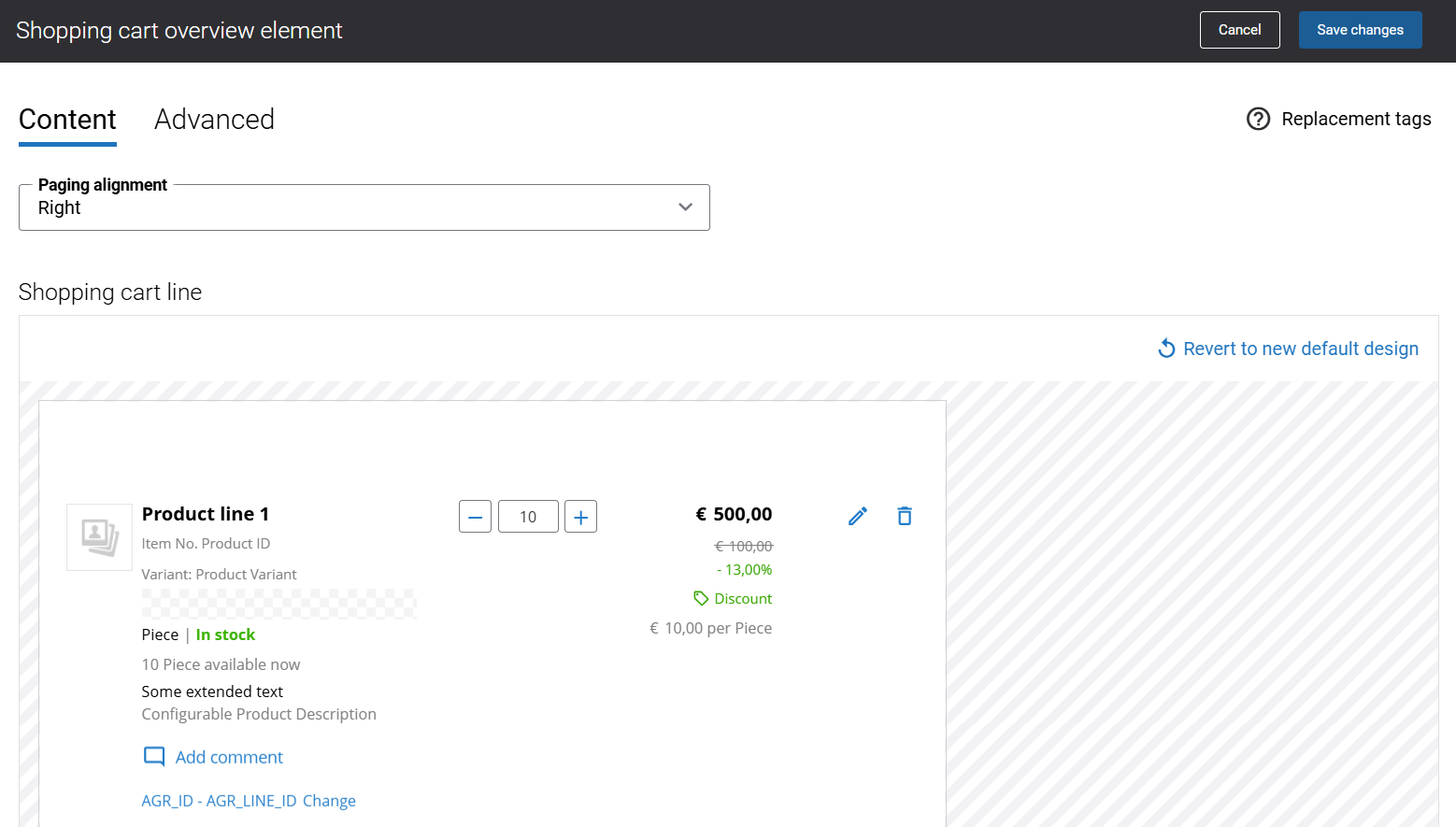Click the quantity input field showing 10
Image resolution: width=1456 pixels, height=827 pixels.
pyautogui.click(x=528, y=517)
